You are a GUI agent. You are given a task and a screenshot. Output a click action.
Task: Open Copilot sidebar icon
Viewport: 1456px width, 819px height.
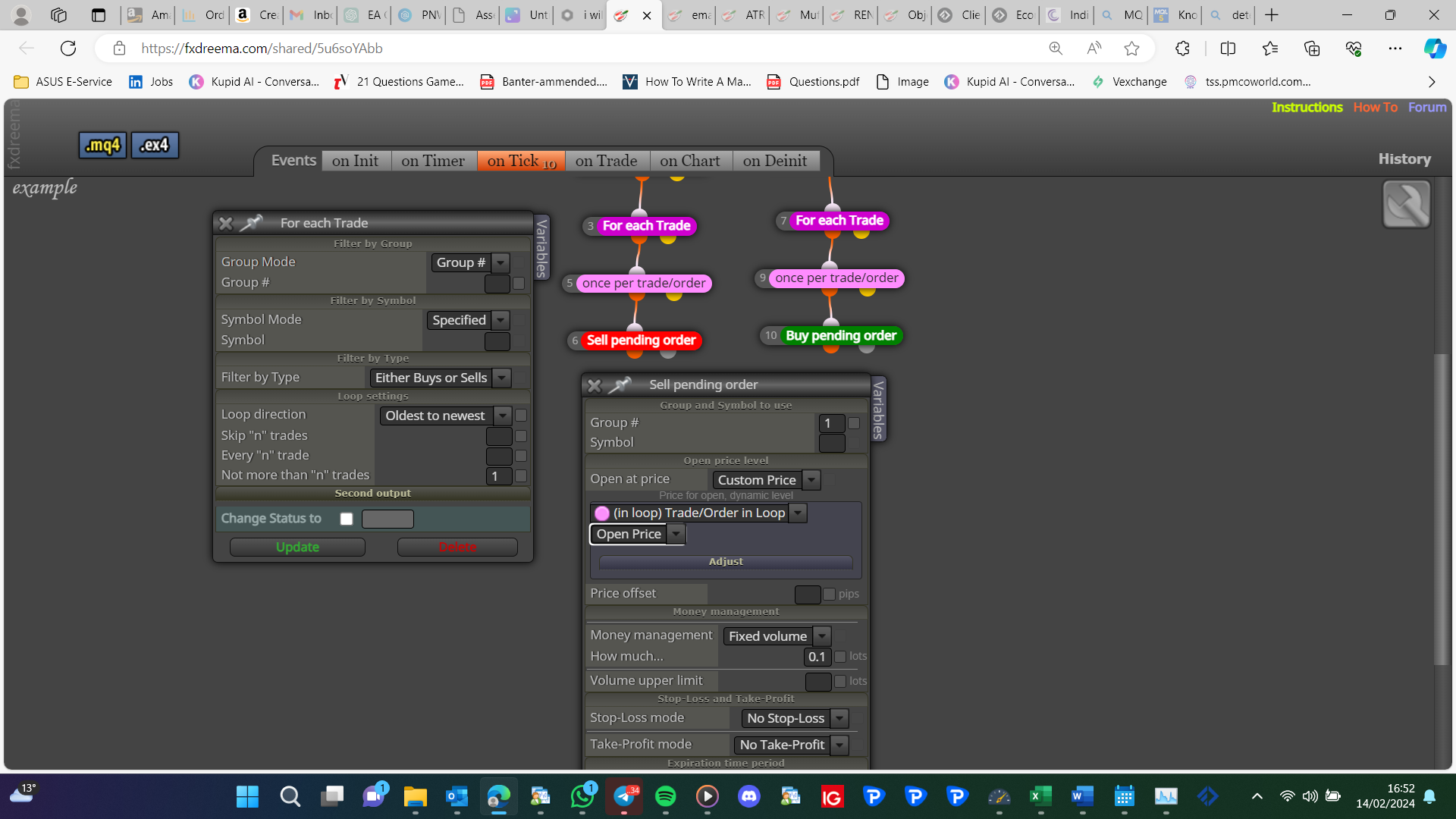pos(1434,49)
